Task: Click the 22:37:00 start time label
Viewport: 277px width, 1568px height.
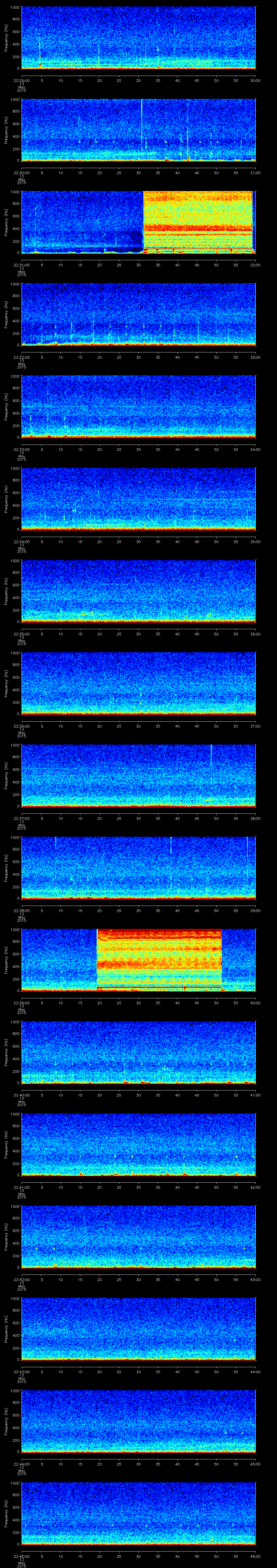Action: pyautogui.click(x=21, y=818)
